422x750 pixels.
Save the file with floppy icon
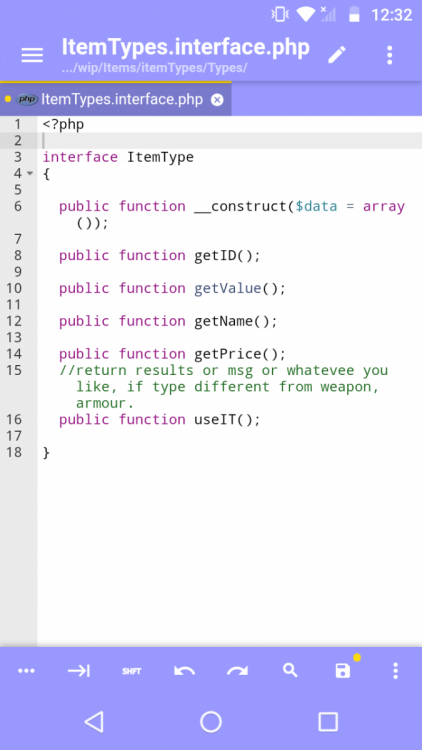tap(343, 671)
